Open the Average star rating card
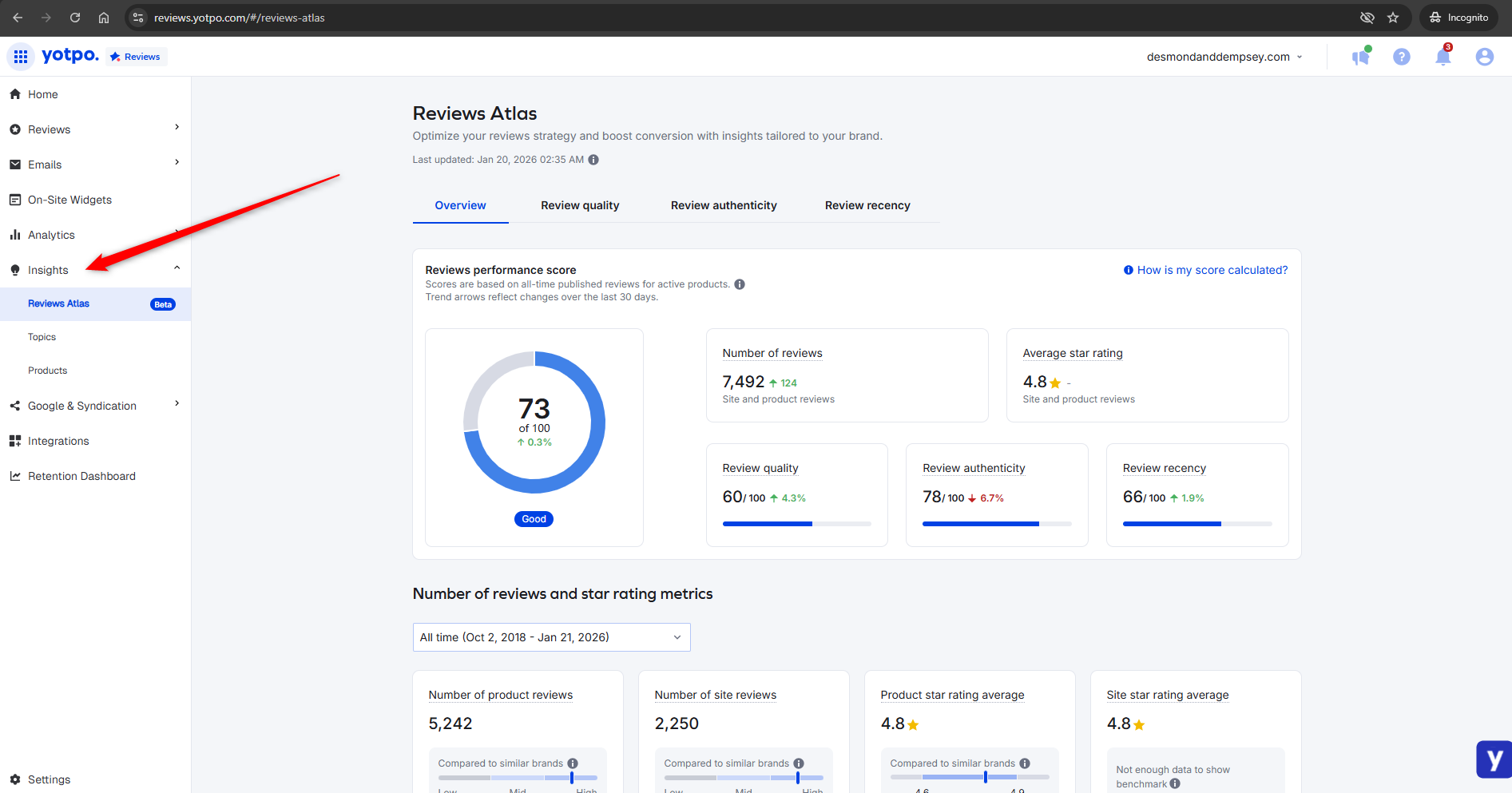This screenshot has width=1512, height=793. (1148, 375)
